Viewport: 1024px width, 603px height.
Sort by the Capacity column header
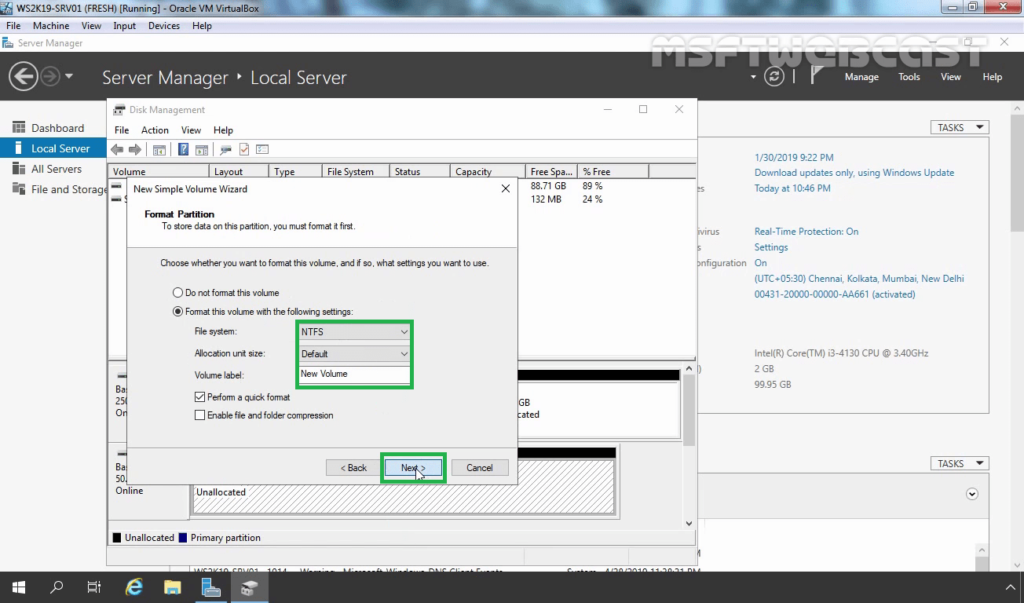tap(487, 171)
